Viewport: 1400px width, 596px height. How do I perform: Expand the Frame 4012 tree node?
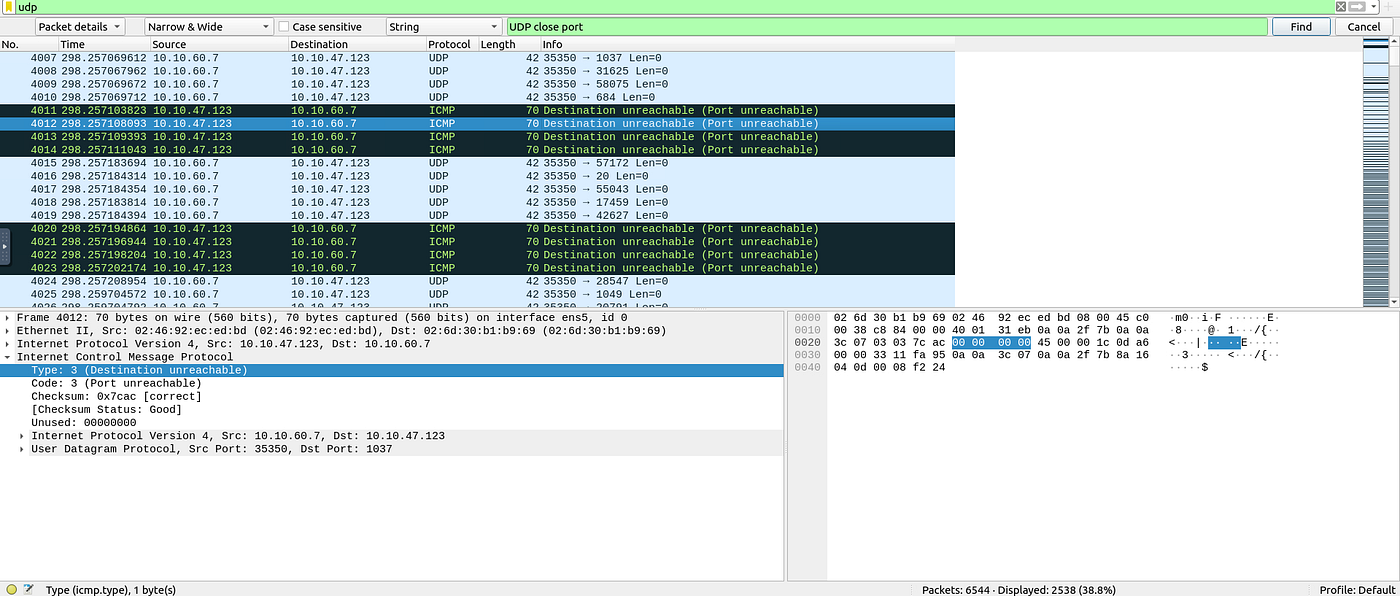[8, 317]
